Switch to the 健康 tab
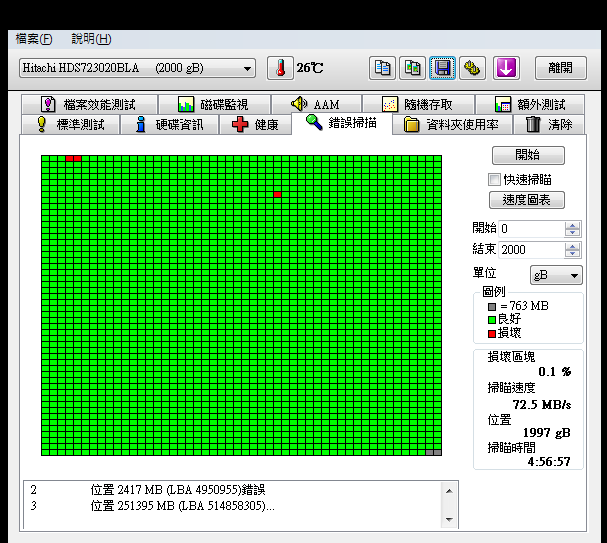This screenshot has height=543, width=607. point(255,124)
